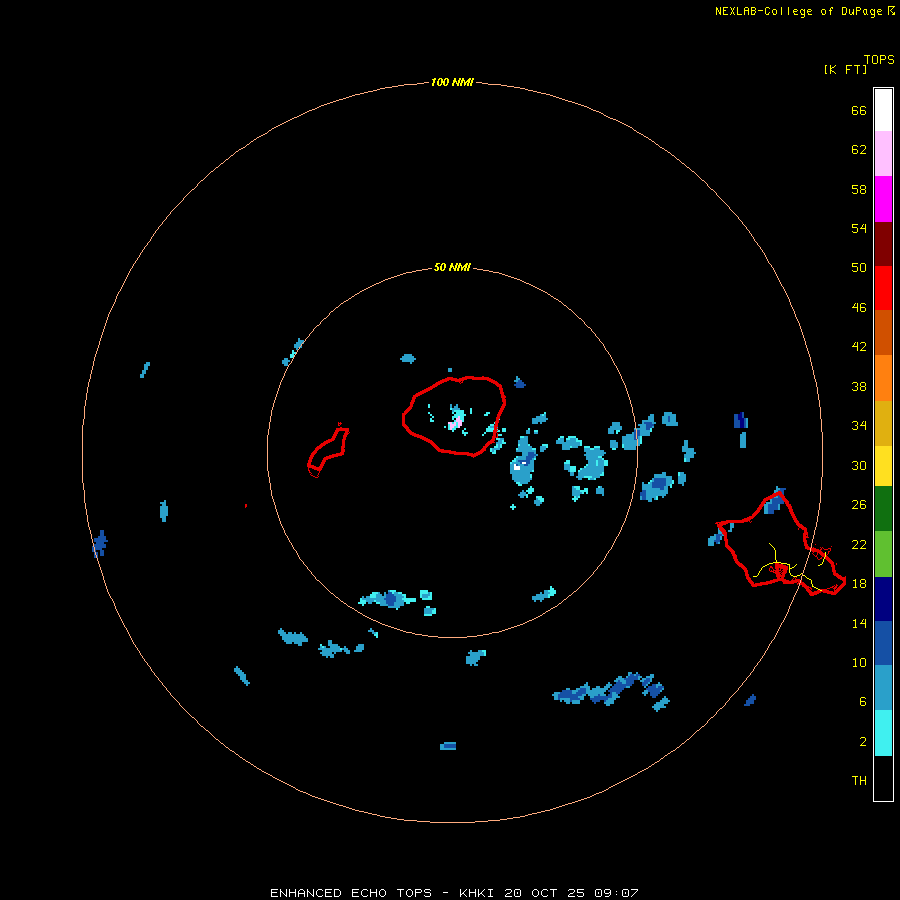This screenshot has width=900, height=900.
Task: Click the legend value 6
Action: pyautogui.click(x=863, y=701)
